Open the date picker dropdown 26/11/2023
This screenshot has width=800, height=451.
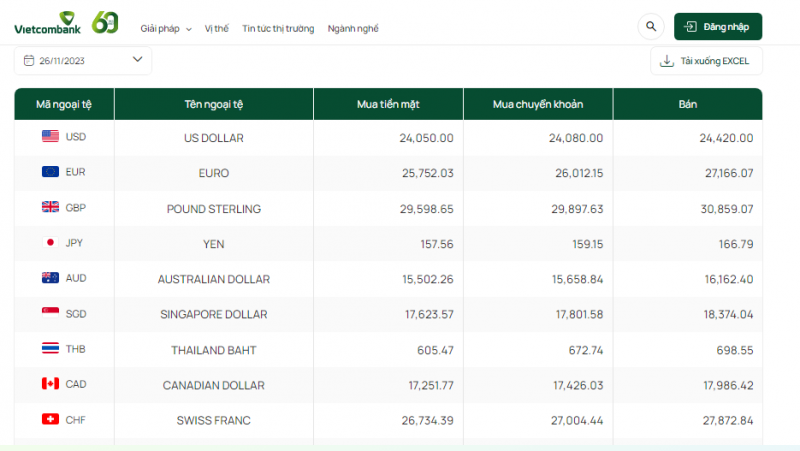tap(82, 61)
